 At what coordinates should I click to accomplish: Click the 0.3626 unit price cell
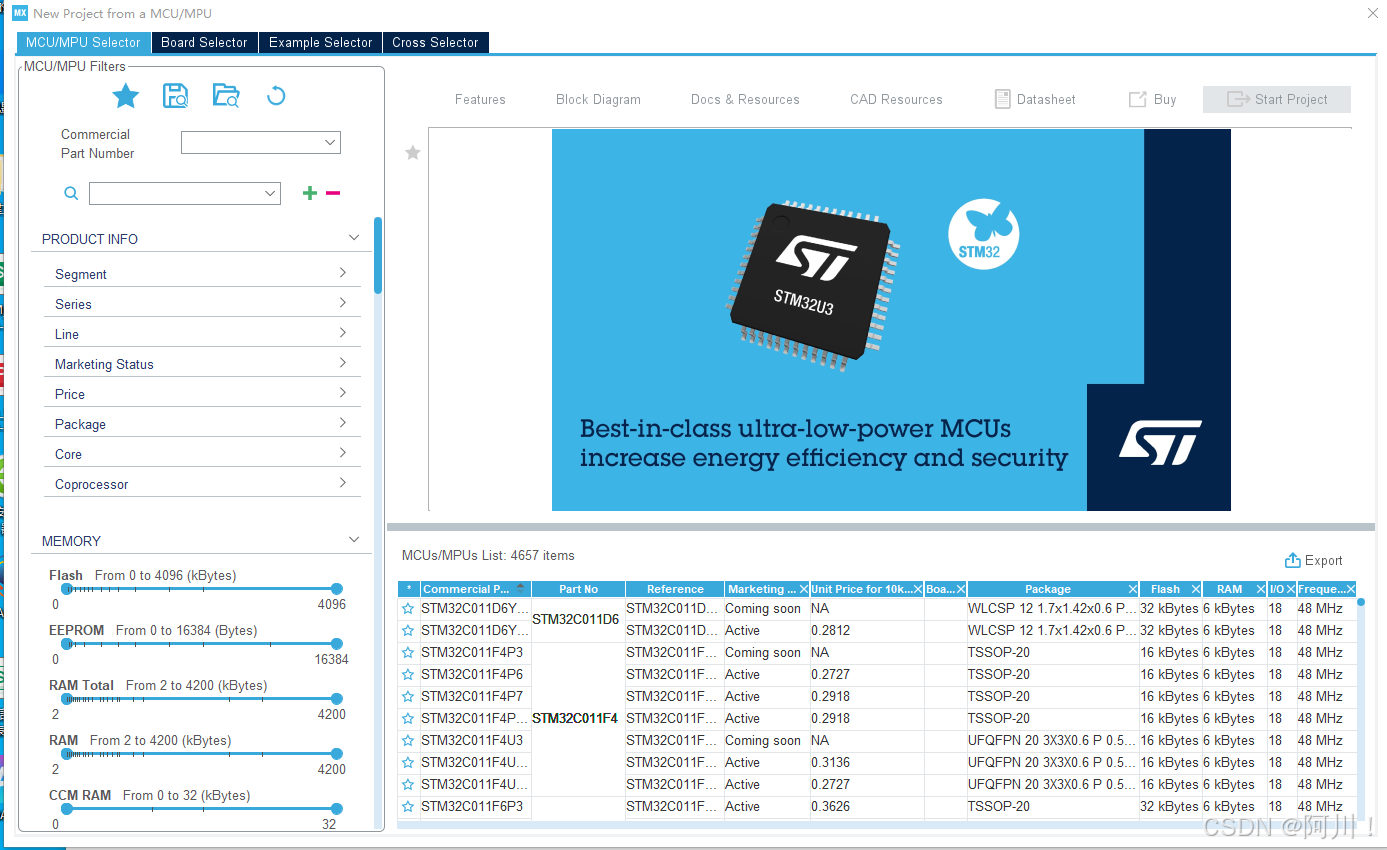(866, 806)
